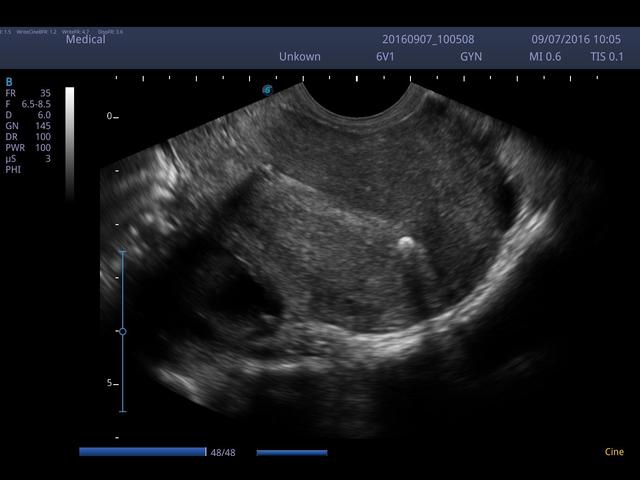Click the Unkown patient name field
This screenshot has width=640, height=480.
pos(300,57)
